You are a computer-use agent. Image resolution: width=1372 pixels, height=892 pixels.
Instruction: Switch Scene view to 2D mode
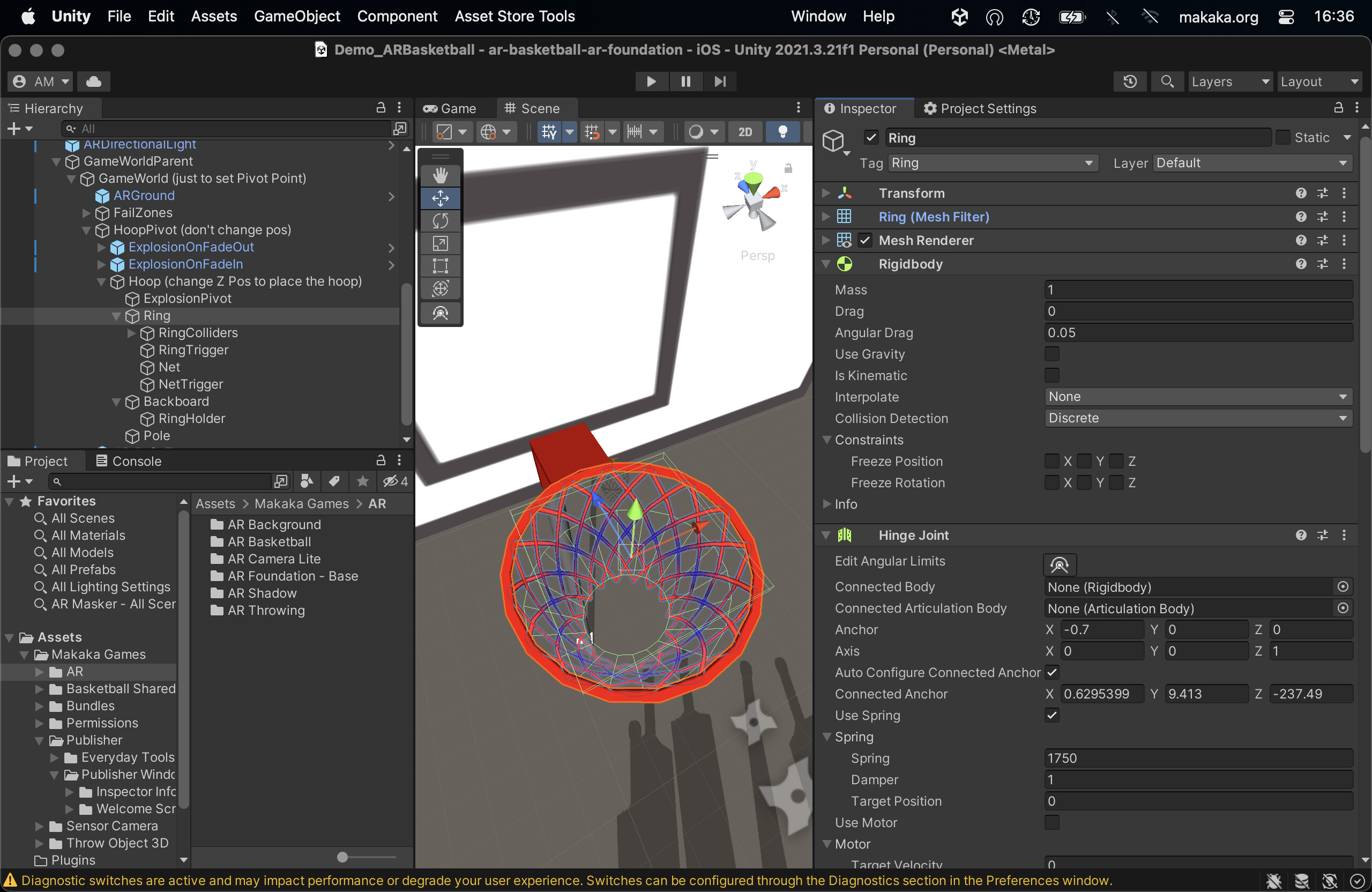coord(745,131)
